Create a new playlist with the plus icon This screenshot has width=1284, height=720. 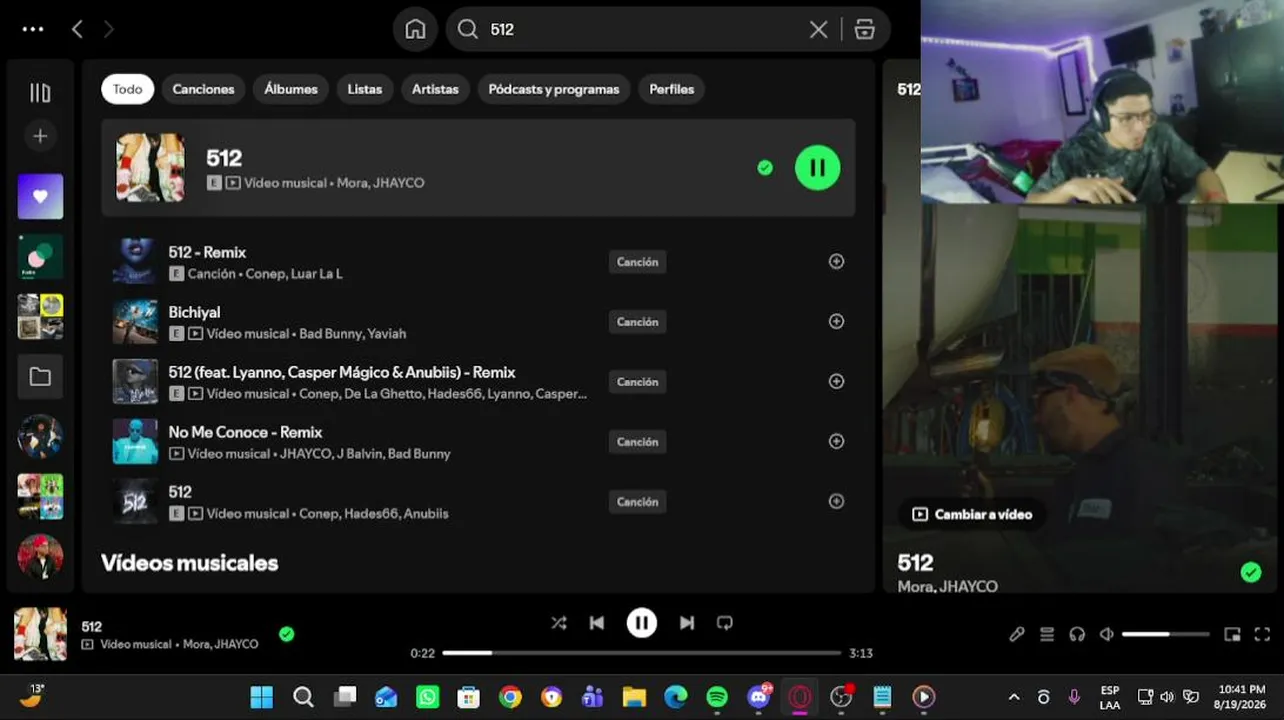(40, 136)
